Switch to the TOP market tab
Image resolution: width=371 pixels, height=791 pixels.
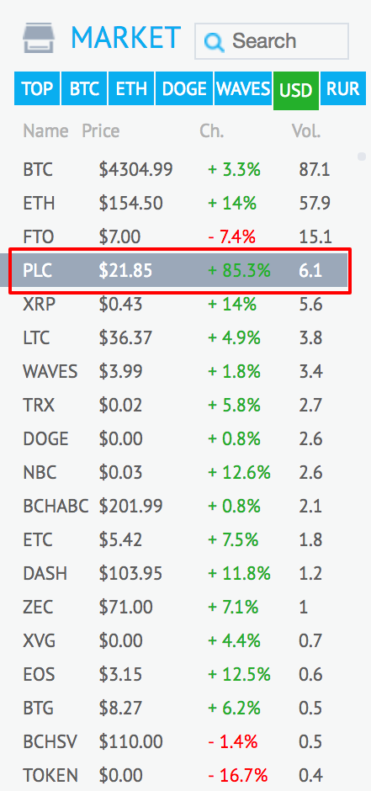[37, 89]
